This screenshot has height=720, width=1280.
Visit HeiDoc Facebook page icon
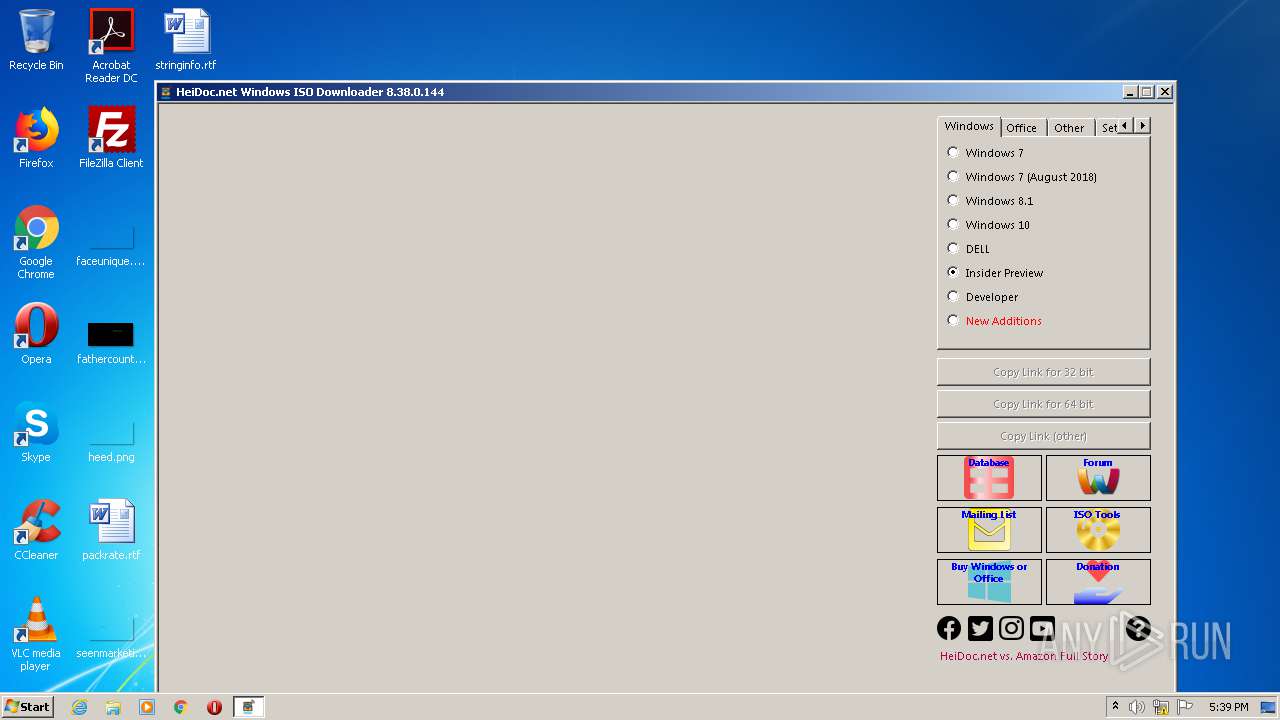949,628
